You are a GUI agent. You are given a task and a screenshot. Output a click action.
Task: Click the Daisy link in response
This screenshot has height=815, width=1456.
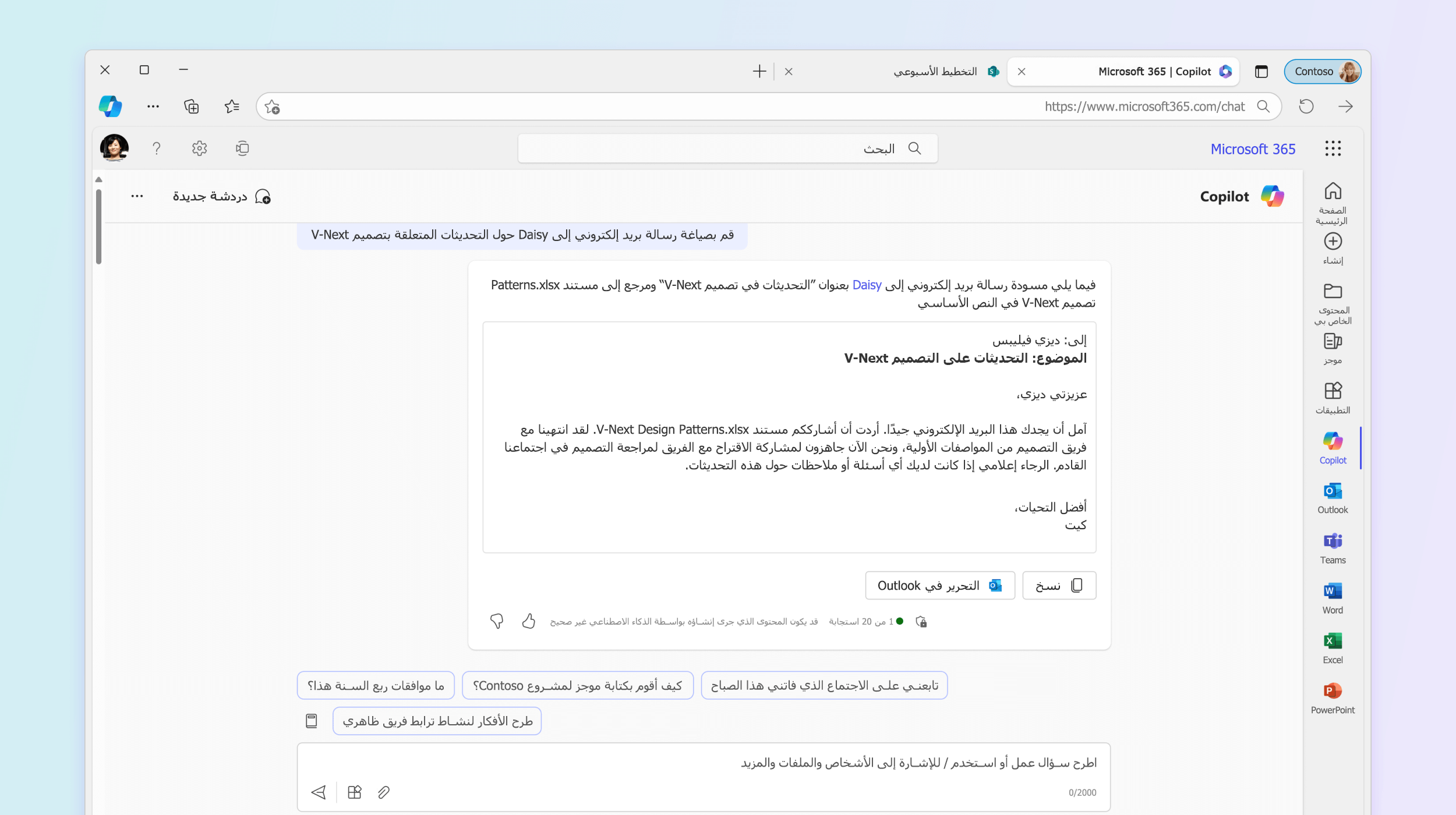tap(867, 285)
